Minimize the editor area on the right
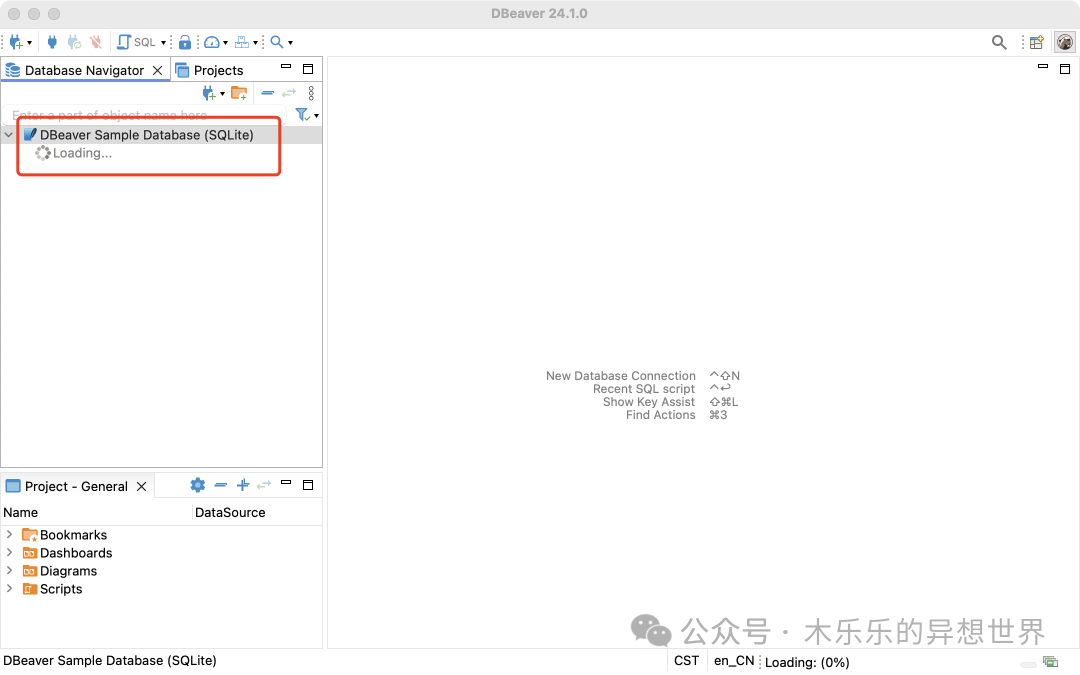 (x=1043, y=67)
